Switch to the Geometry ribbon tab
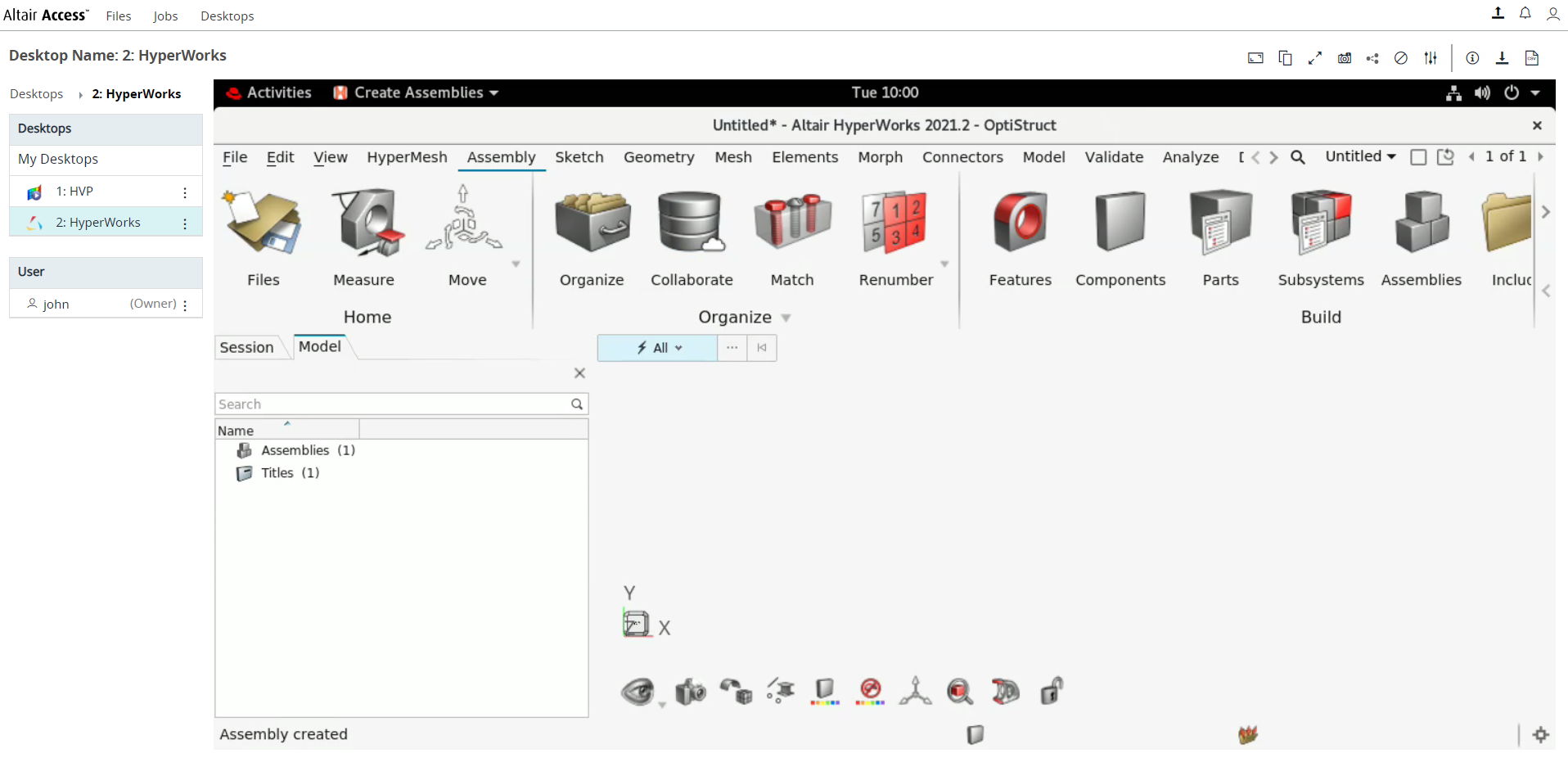The height and width of the screenshot is (767, 1568). 659,157
